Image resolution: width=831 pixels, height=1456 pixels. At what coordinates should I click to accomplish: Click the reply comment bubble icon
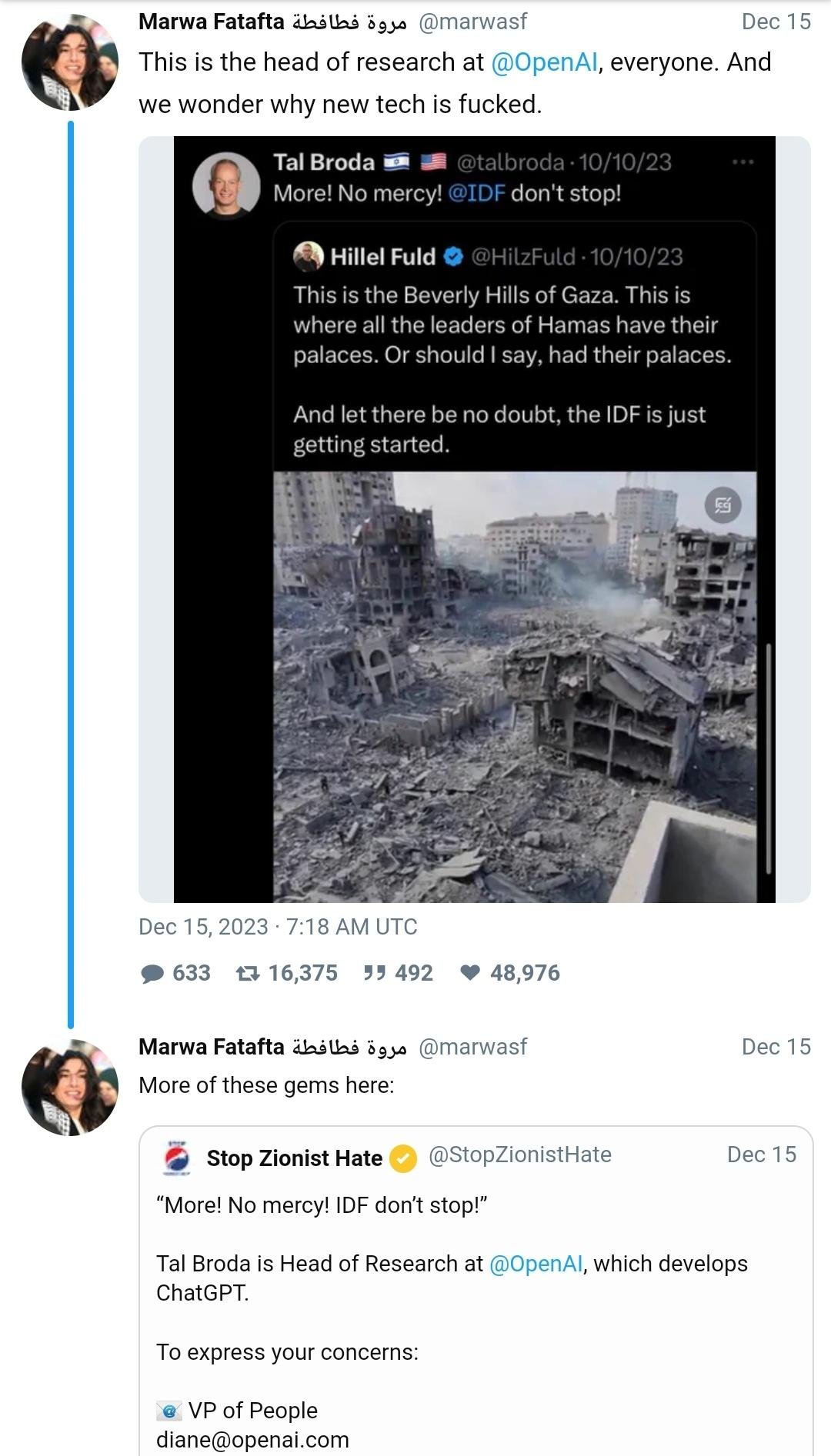152,974
